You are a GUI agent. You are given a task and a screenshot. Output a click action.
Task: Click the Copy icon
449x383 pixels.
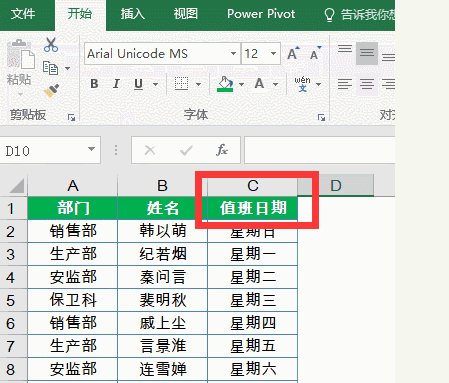tap(50, 68)
